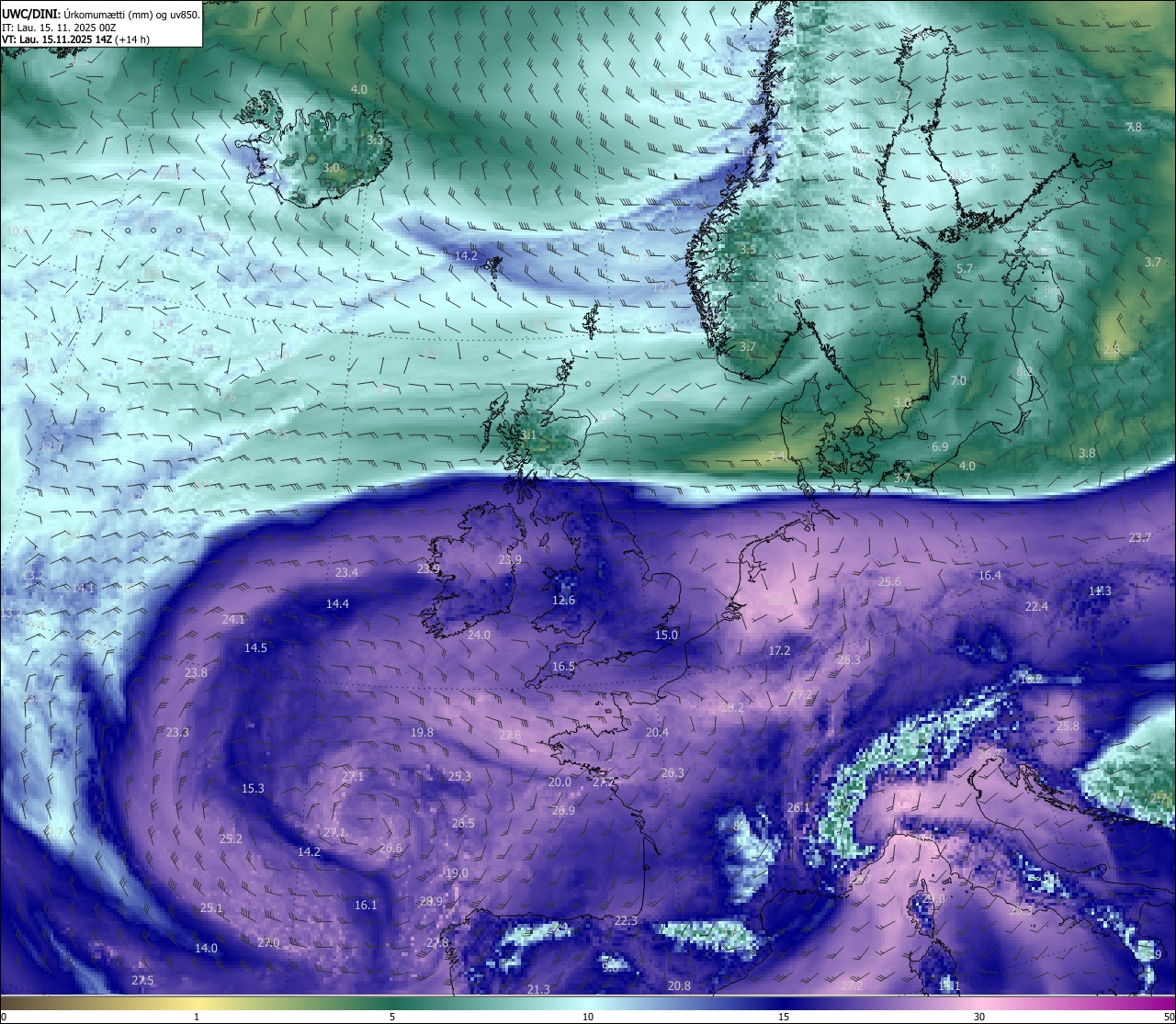Click the 26.1 value over southeast France
This screenshot has height=1024, width=1176.
(x=798, y=807)
